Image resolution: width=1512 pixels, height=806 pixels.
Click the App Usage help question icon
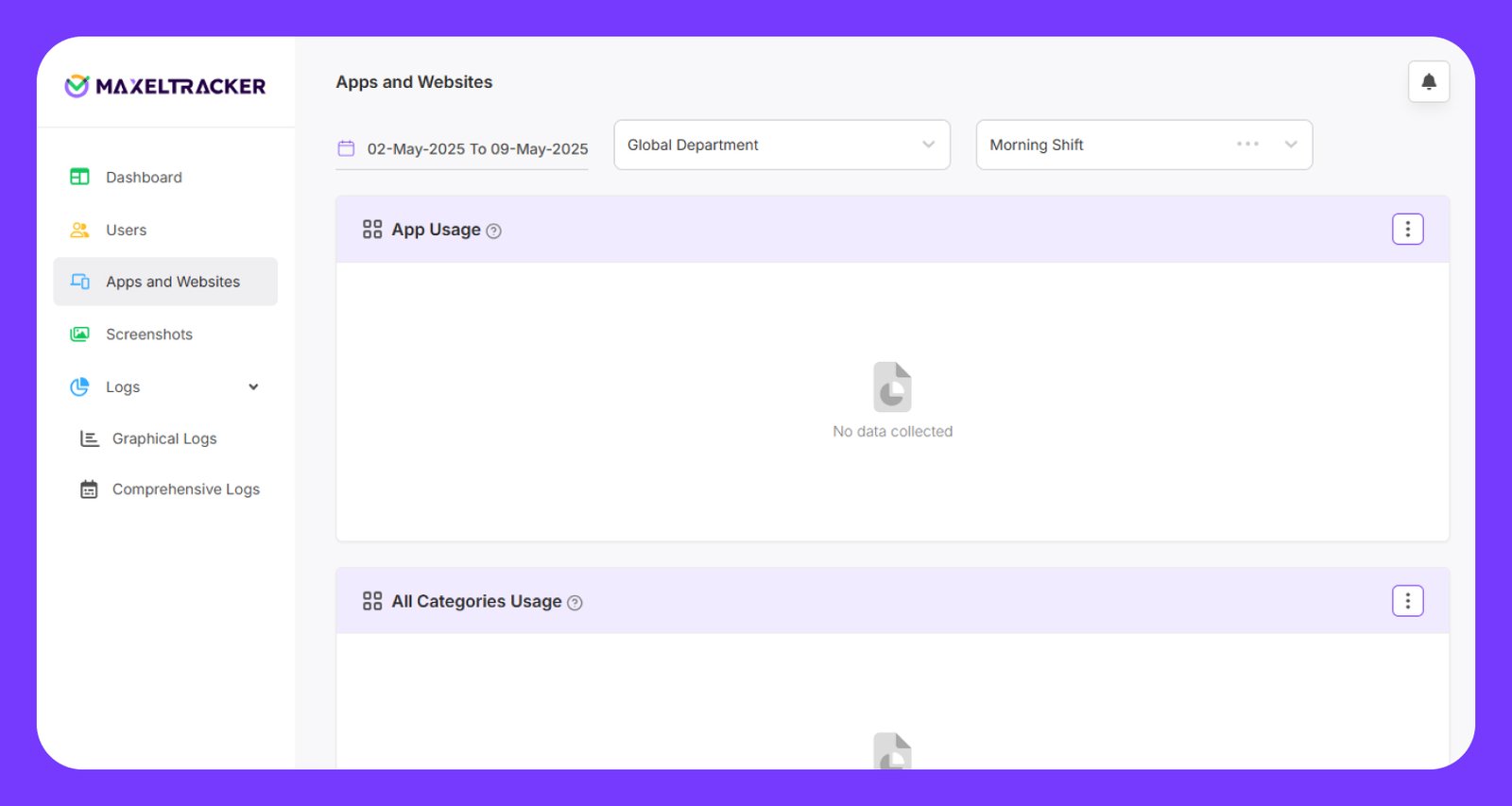(493, 232)
